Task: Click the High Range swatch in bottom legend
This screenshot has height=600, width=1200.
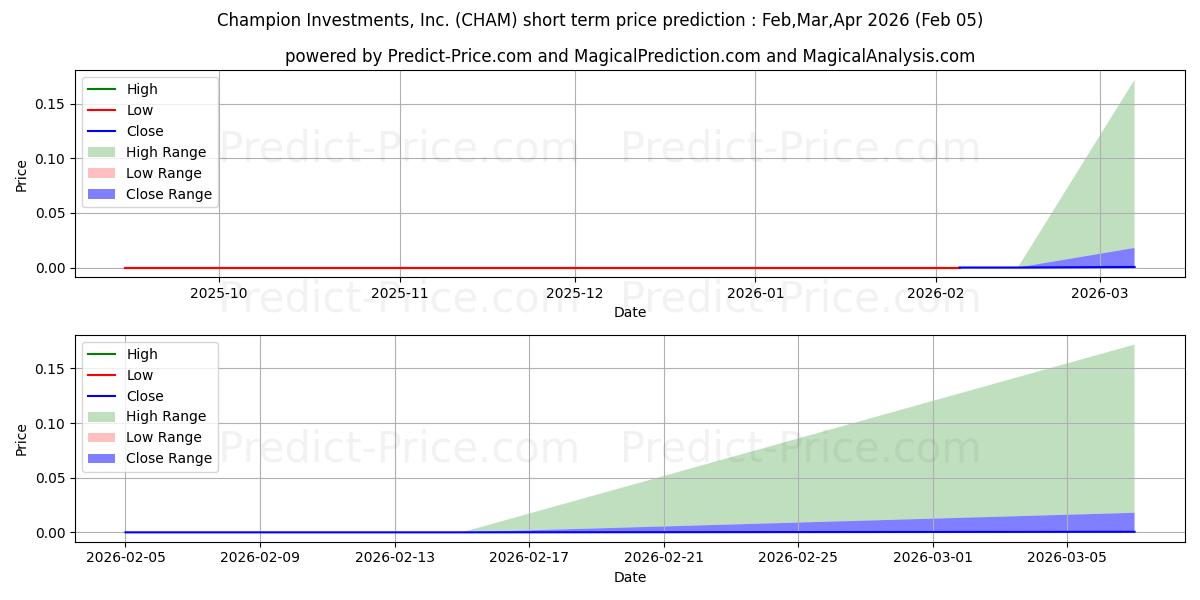Action: coord(102,416)
